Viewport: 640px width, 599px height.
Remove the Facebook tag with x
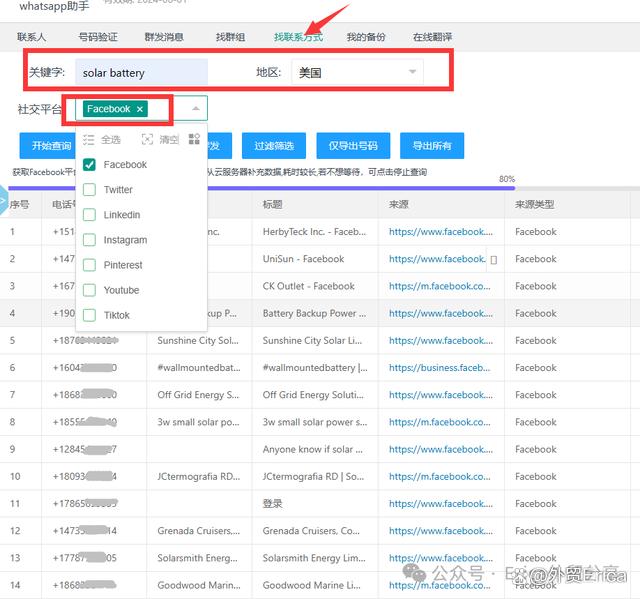point(140,109)
